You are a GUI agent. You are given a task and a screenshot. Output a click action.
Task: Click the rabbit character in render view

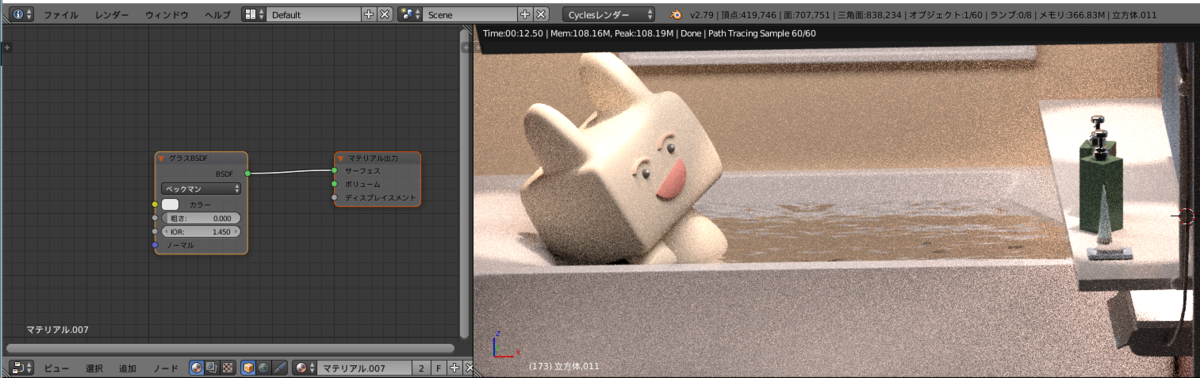625,160
